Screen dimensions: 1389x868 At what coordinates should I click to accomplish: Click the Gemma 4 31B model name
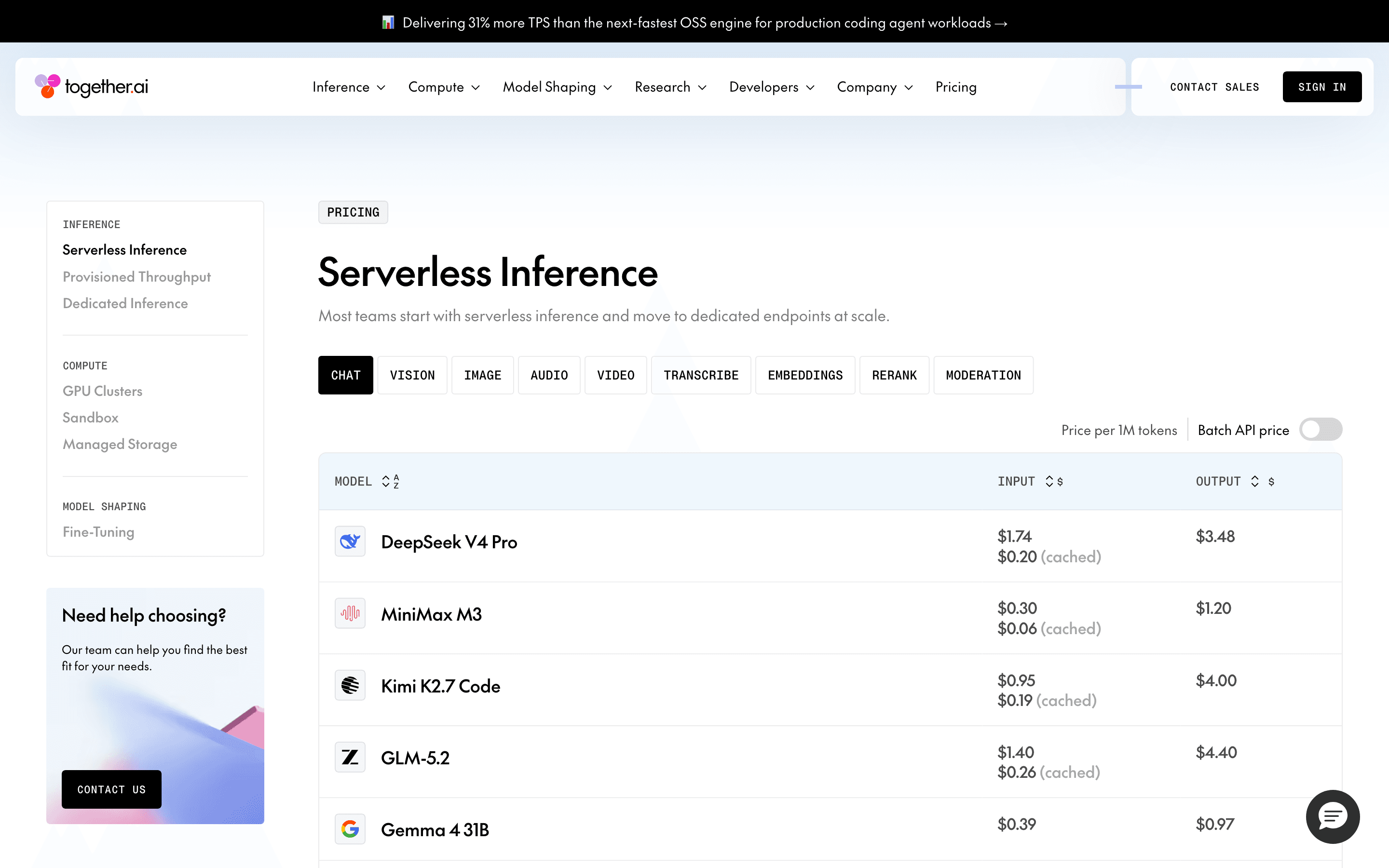point(435,829)
